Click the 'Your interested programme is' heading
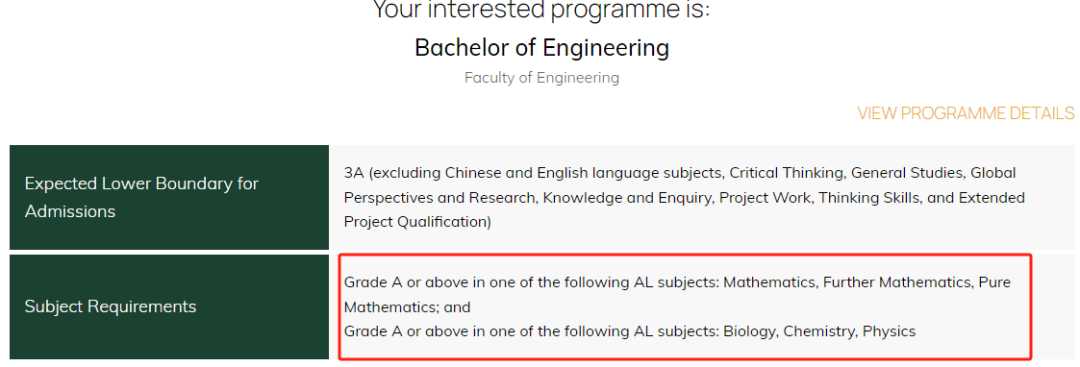The height and width of the screenshot is (367, 1080). (x=541, y=10)
